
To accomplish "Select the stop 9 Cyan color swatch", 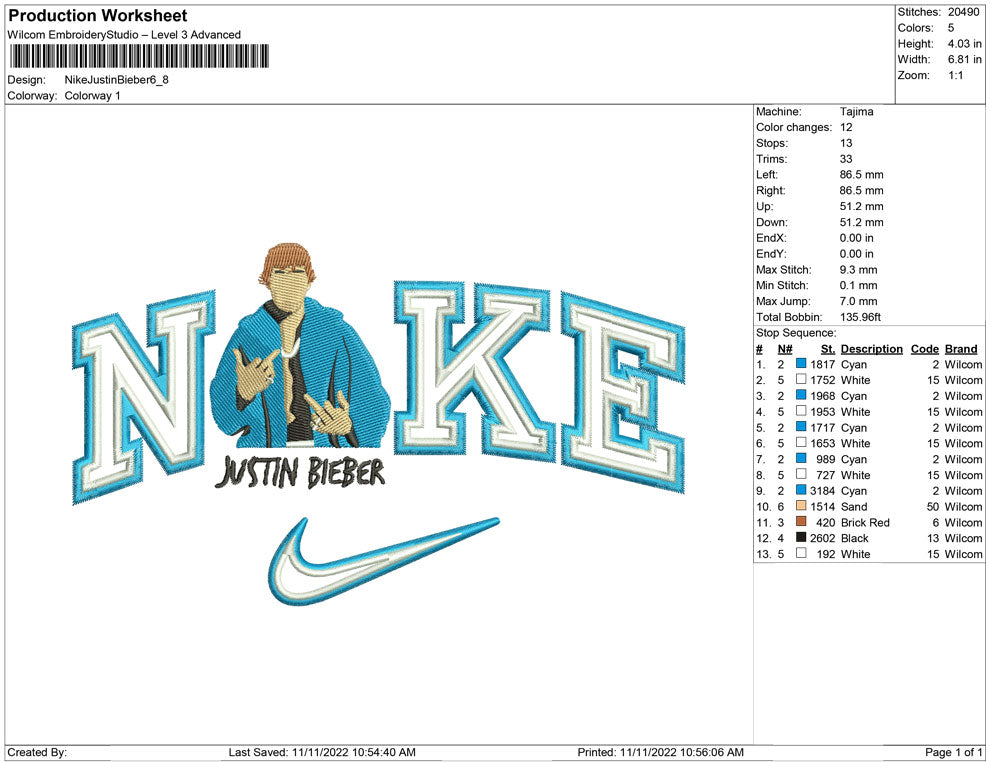I will pos(801,490).
